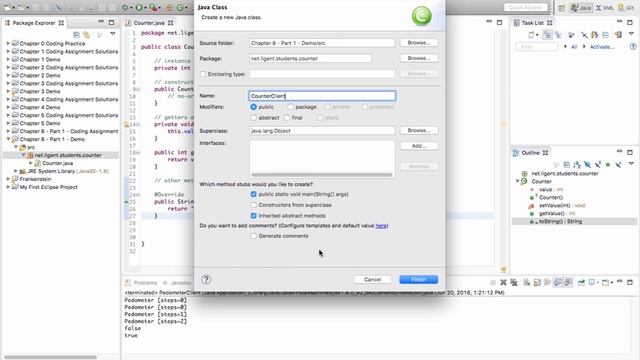Switch Task List to Scheduled view icon
This screenshot has width=640, height=360.
tap(558, 35)
